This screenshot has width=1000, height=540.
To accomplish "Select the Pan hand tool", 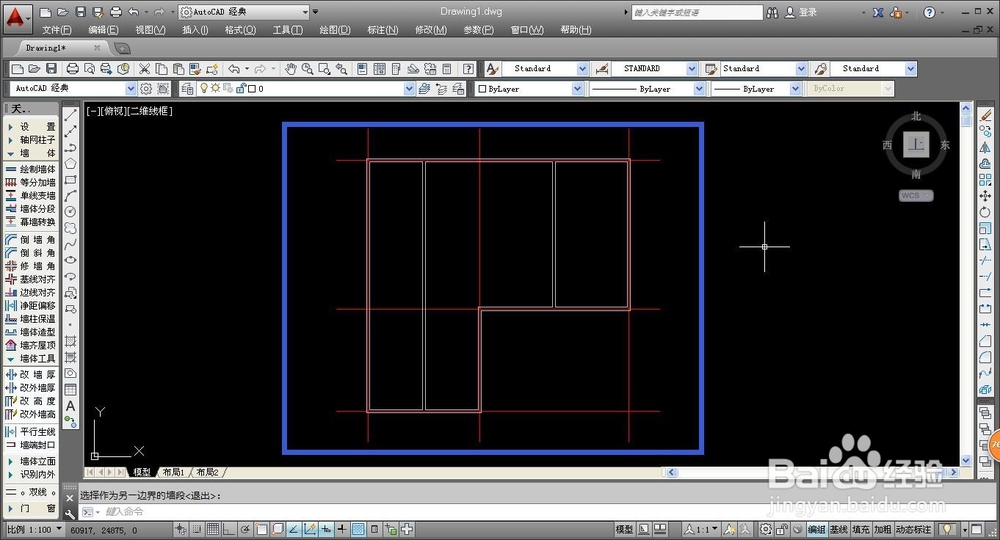I will click(291, 69).
